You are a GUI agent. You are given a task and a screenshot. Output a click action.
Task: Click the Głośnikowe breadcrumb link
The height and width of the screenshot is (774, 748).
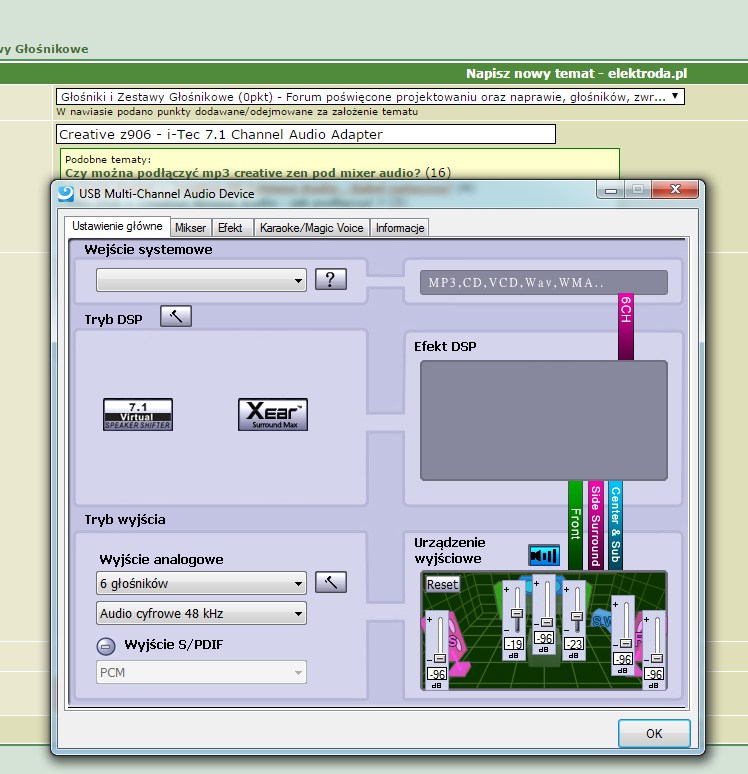click(51, 49)
